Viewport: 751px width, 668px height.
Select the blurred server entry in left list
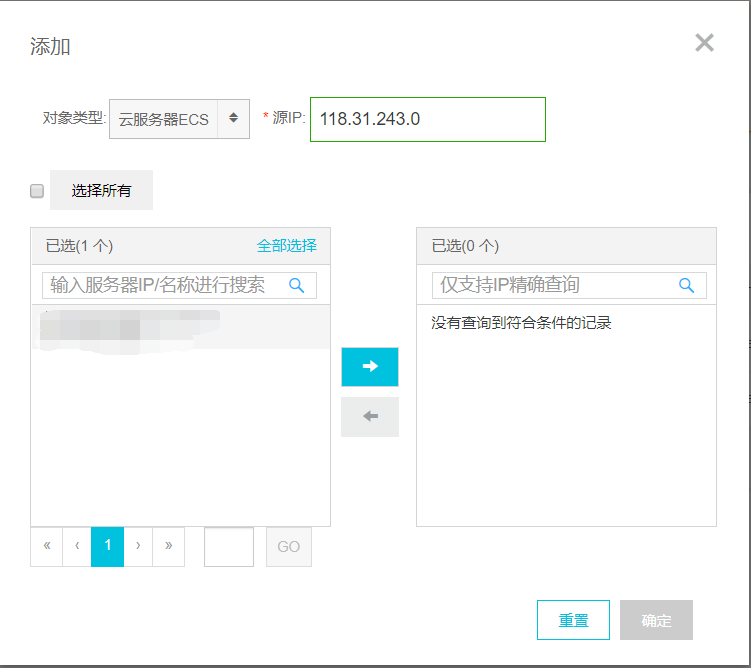point(181,328)
